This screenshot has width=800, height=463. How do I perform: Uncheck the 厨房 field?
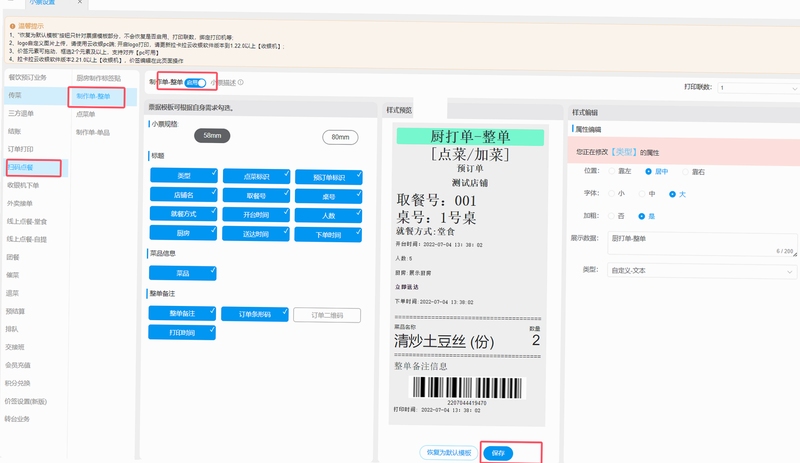(x=183, y=233)
